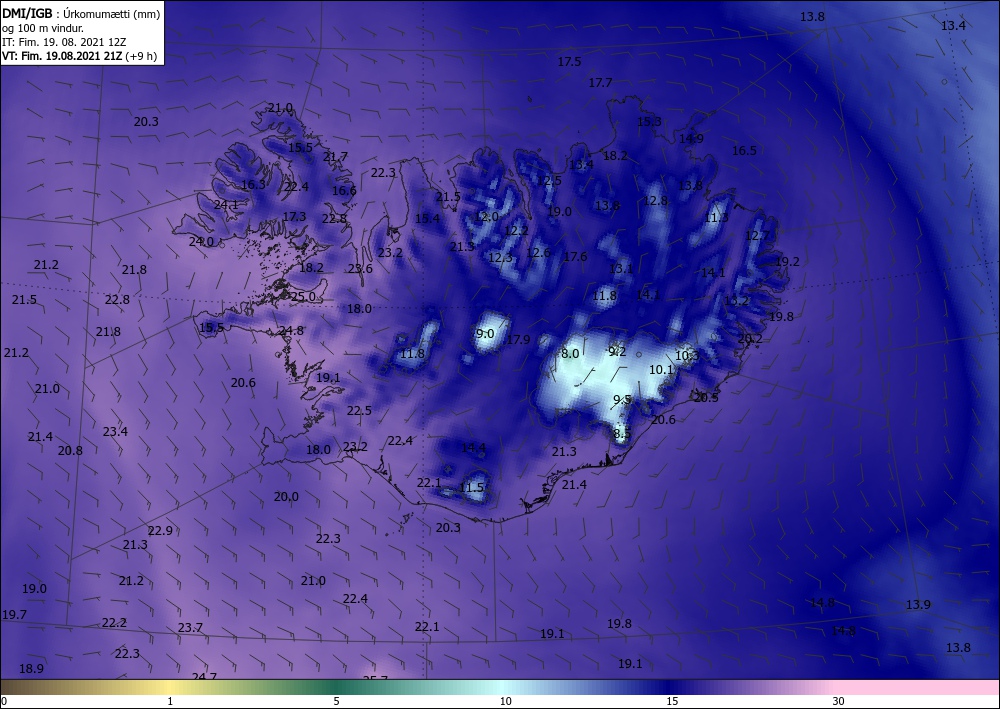
Task: Click the 12.7 value on the east coast
Action: pyautogui.click(x=758, y=236)
